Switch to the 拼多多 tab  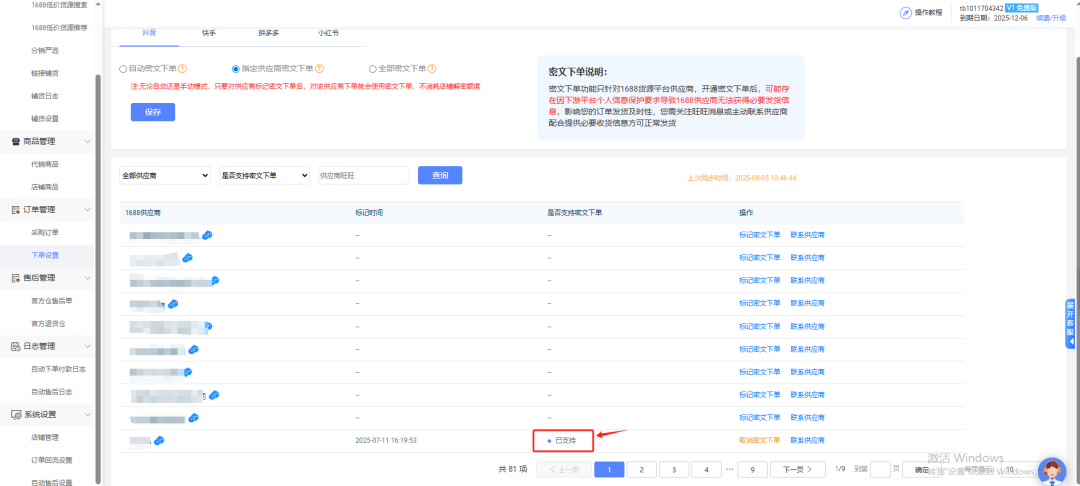(x=268, y=32)
